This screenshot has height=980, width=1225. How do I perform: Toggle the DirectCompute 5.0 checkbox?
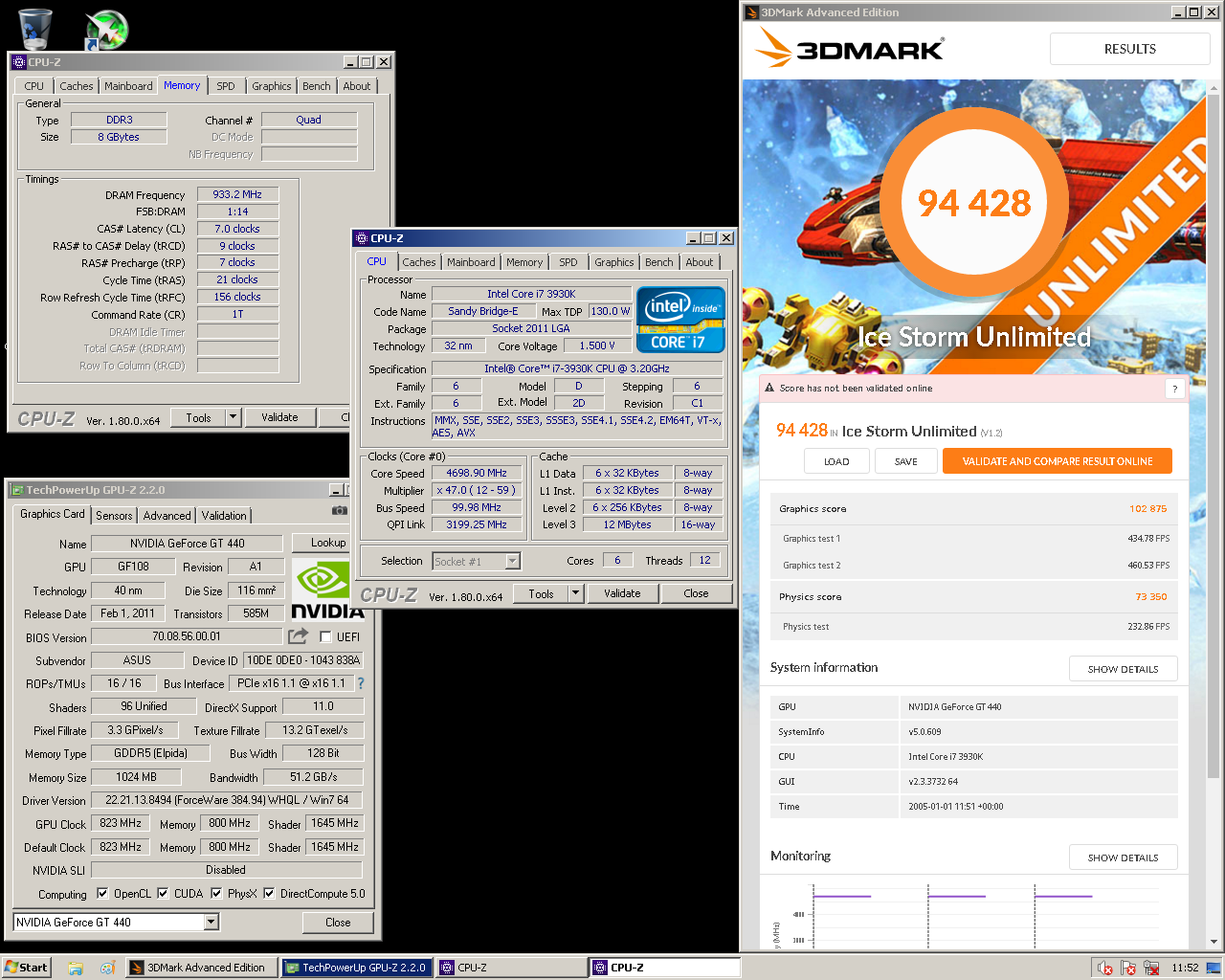tap(270, 894)
